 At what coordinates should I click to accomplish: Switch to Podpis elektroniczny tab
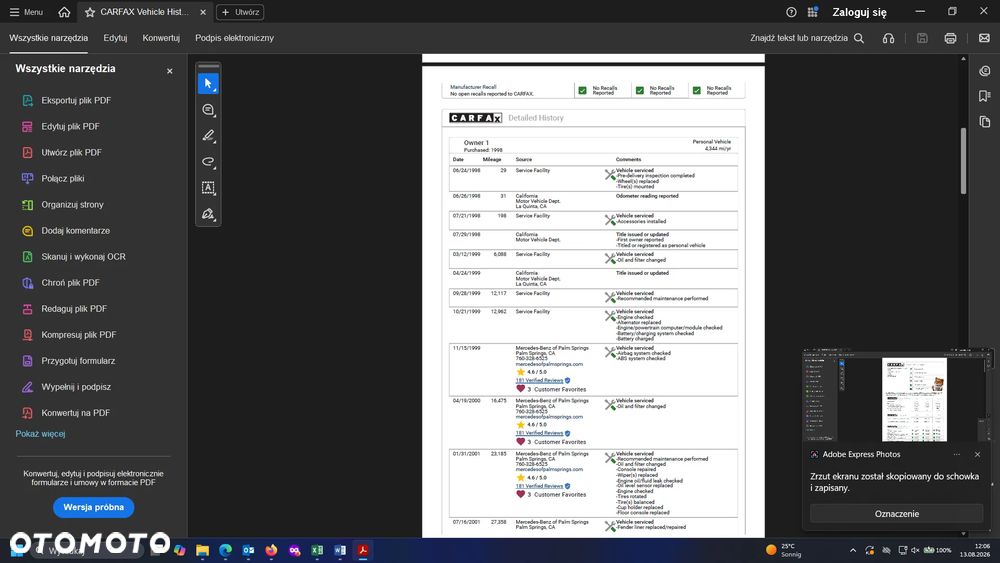[235, 38]
